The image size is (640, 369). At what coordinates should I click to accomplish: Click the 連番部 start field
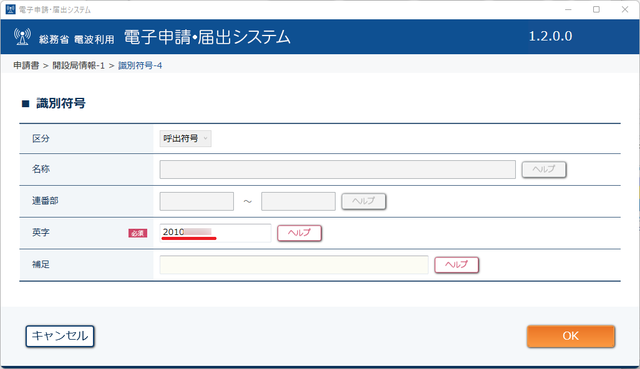click(197, 201)
